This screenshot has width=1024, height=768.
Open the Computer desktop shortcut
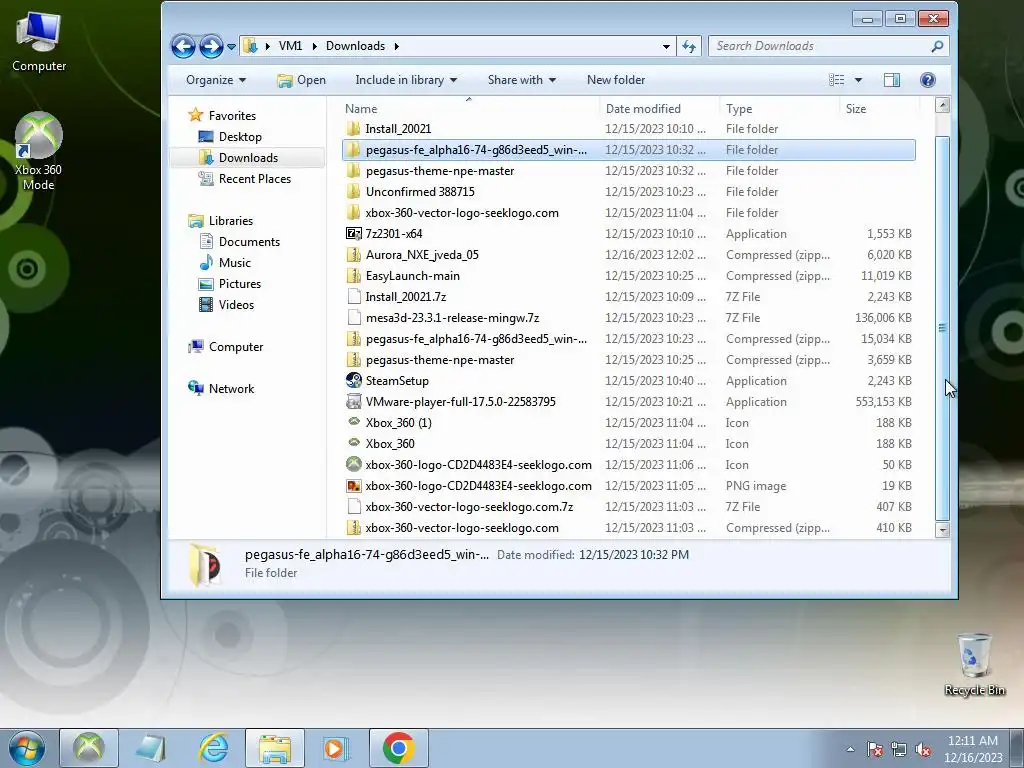pos(39,42)
